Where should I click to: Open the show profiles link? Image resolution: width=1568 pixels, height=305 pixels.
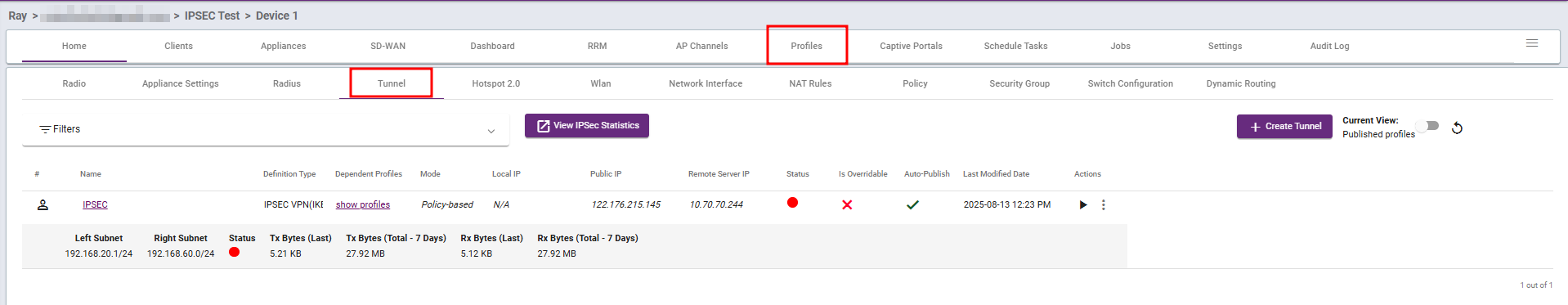coord(363,204)
